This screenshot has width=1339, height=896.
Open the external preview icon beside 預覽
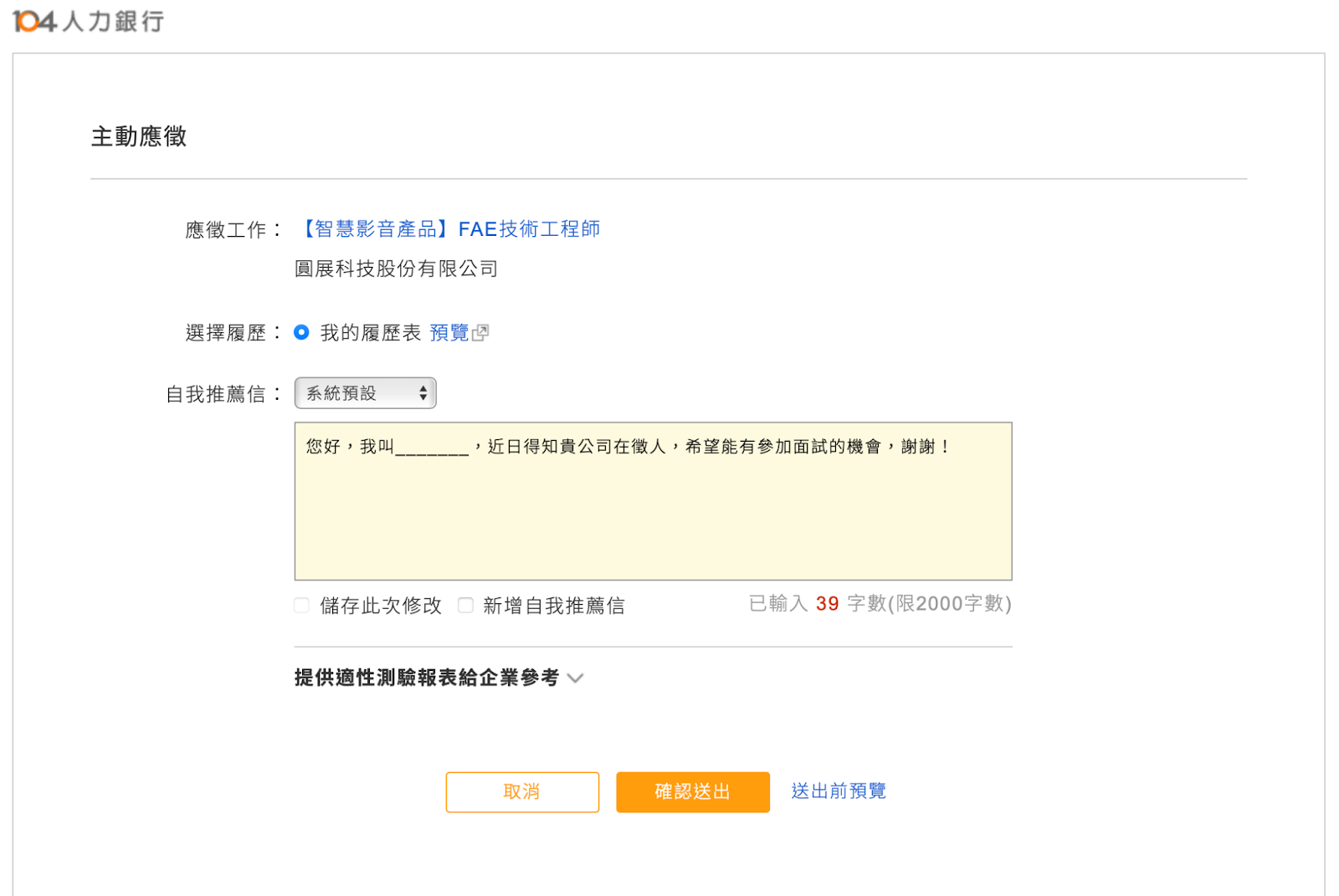(x=480, y=333)
